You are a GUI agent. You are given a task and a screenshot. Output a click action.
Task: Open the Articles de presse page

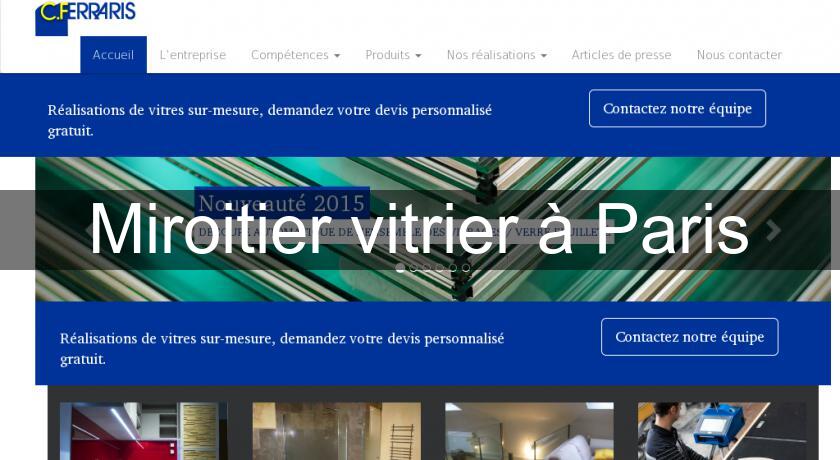[621, 55]
